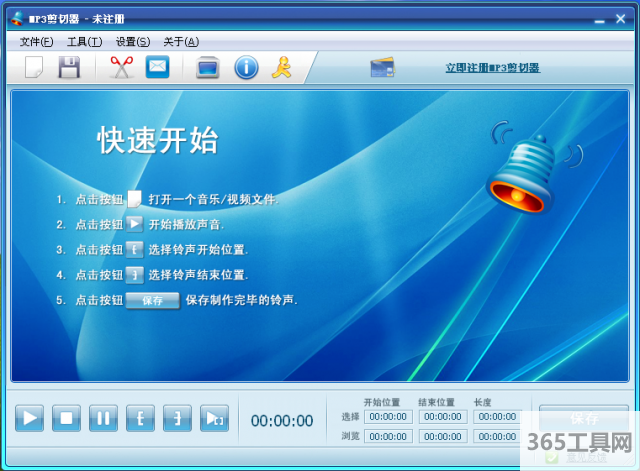
Task: Play the selected bracket region
Action: (x=214, y=419)
